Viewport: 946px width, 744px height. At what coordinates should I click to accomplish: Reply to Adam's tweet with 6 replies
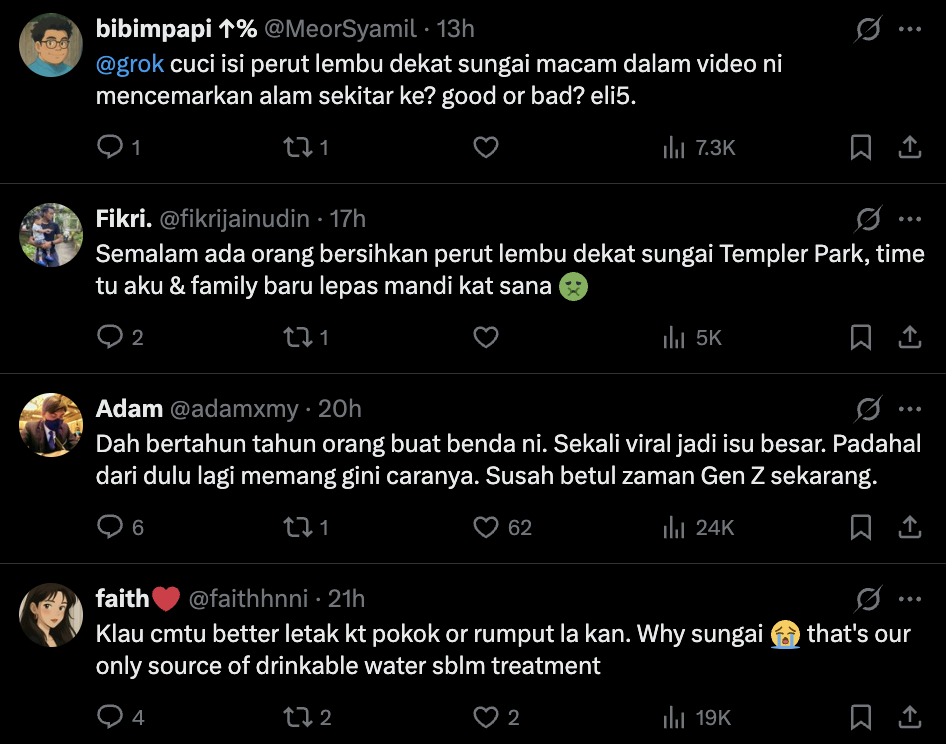click(x=109, y=528)
